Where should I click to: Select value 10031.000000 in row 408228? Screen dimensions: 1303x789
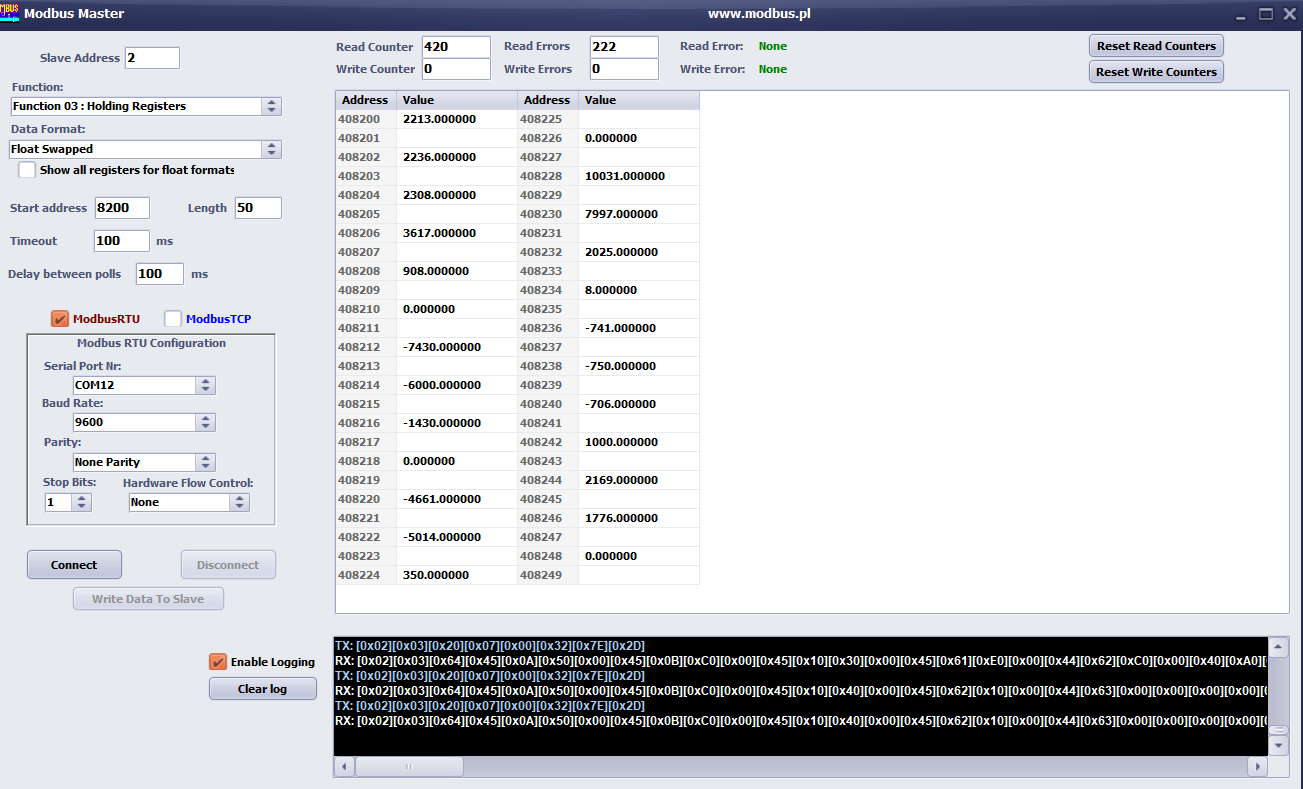[x=639, y=176]
